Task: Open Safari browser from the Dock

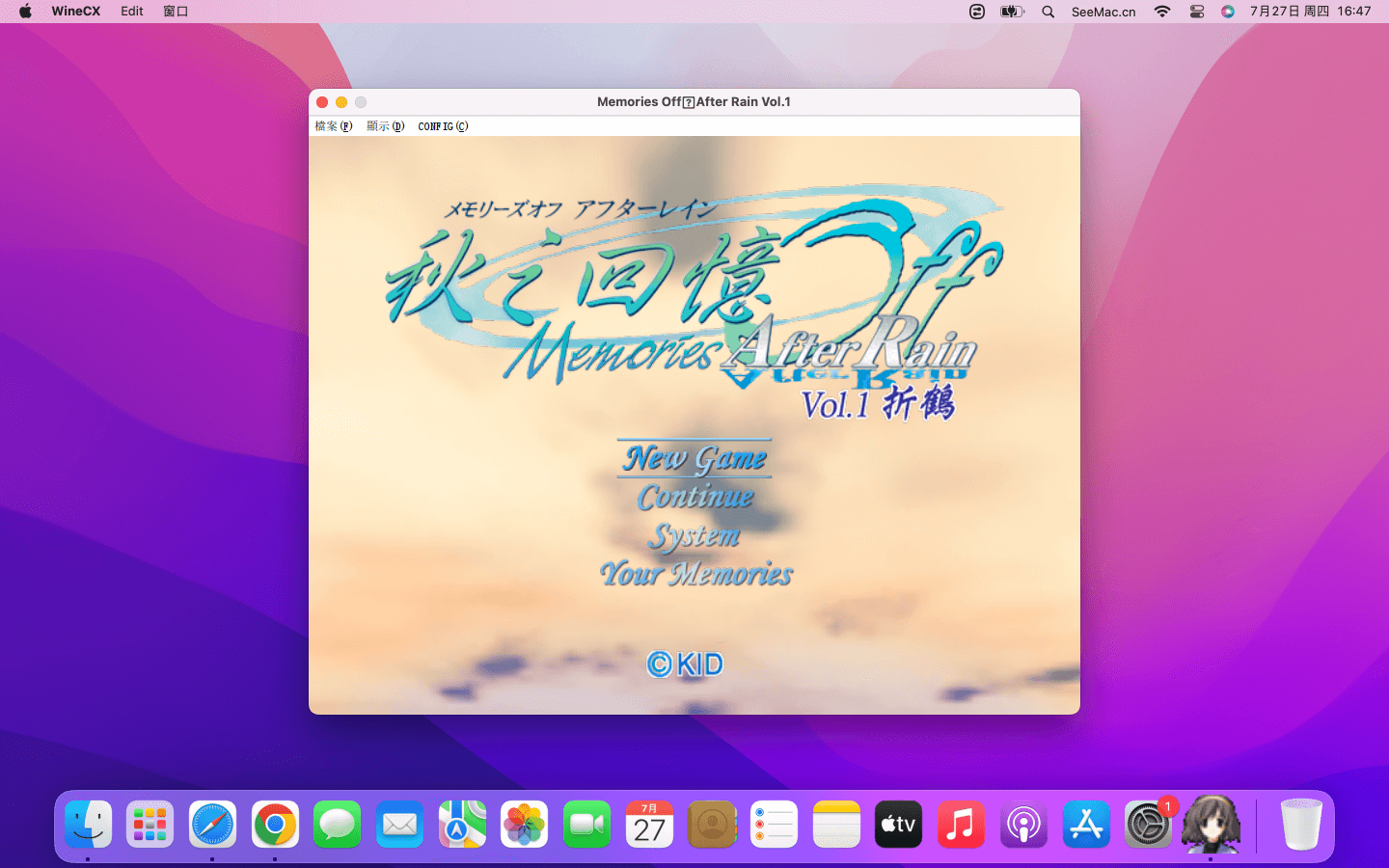Action: (x=212, y=825)
